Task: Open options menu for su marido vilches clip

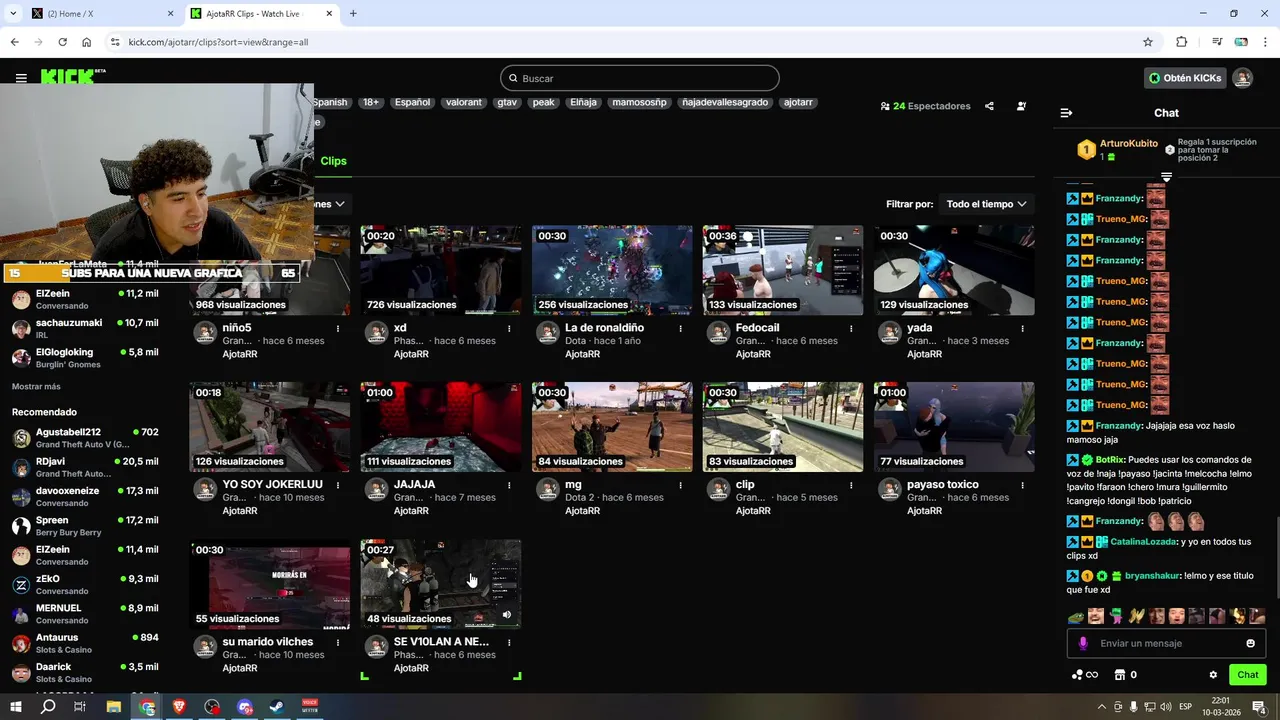Action: (x=338, y=642)
